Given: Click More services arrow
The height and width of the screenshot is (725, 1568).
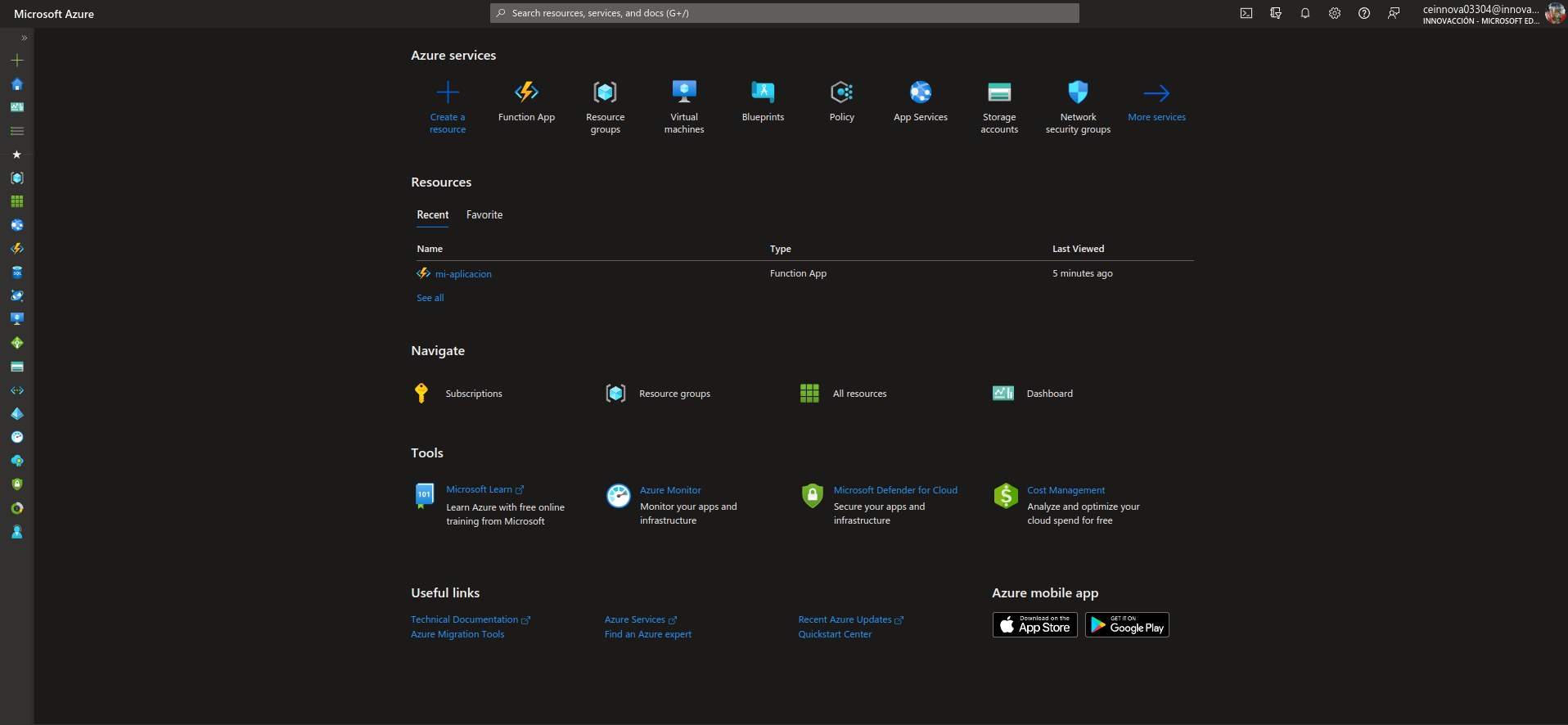Looking at the screenshot, I should click(x=1156, y=102).
